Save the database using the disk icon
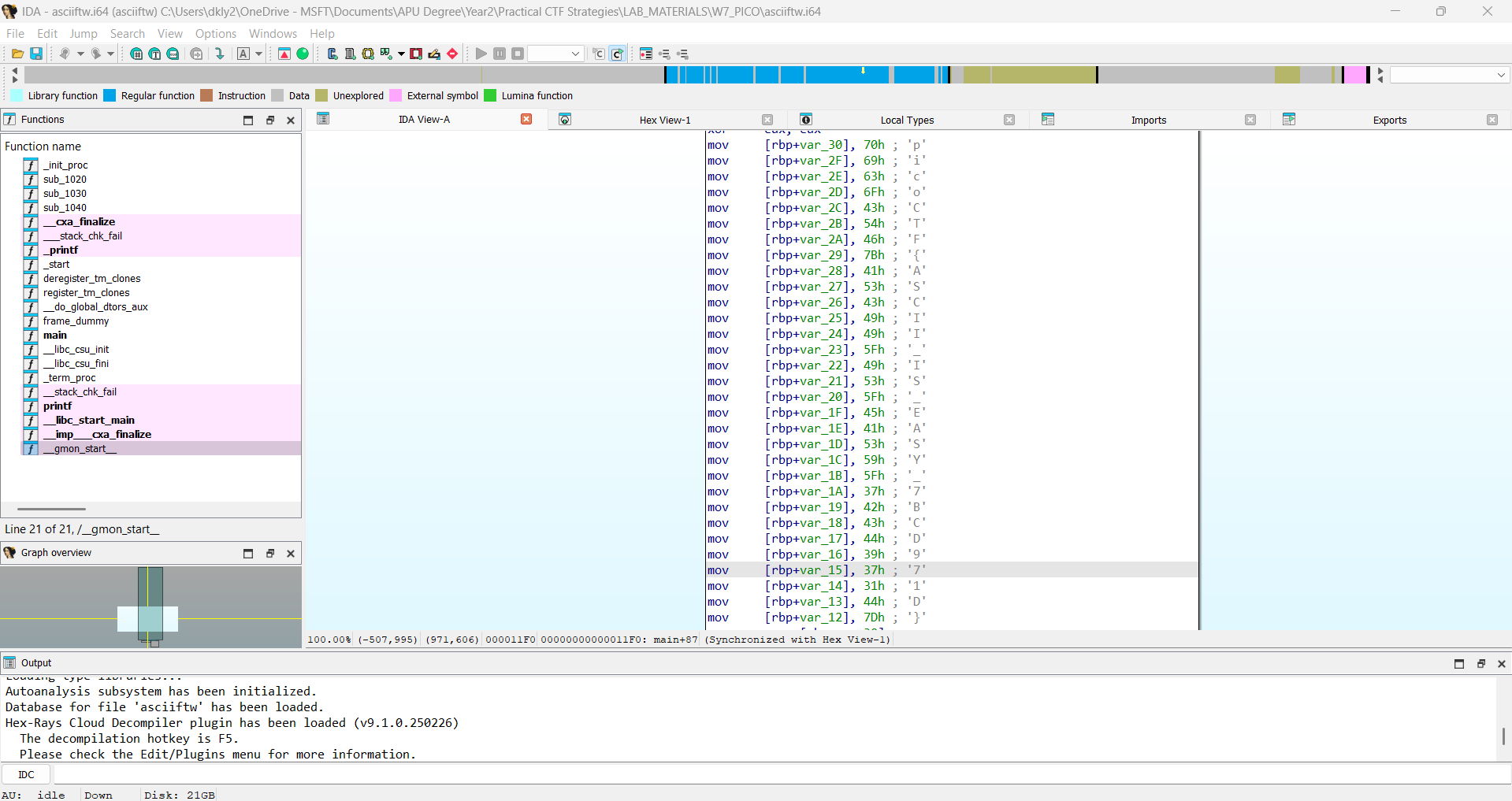 tap(36, 54)
